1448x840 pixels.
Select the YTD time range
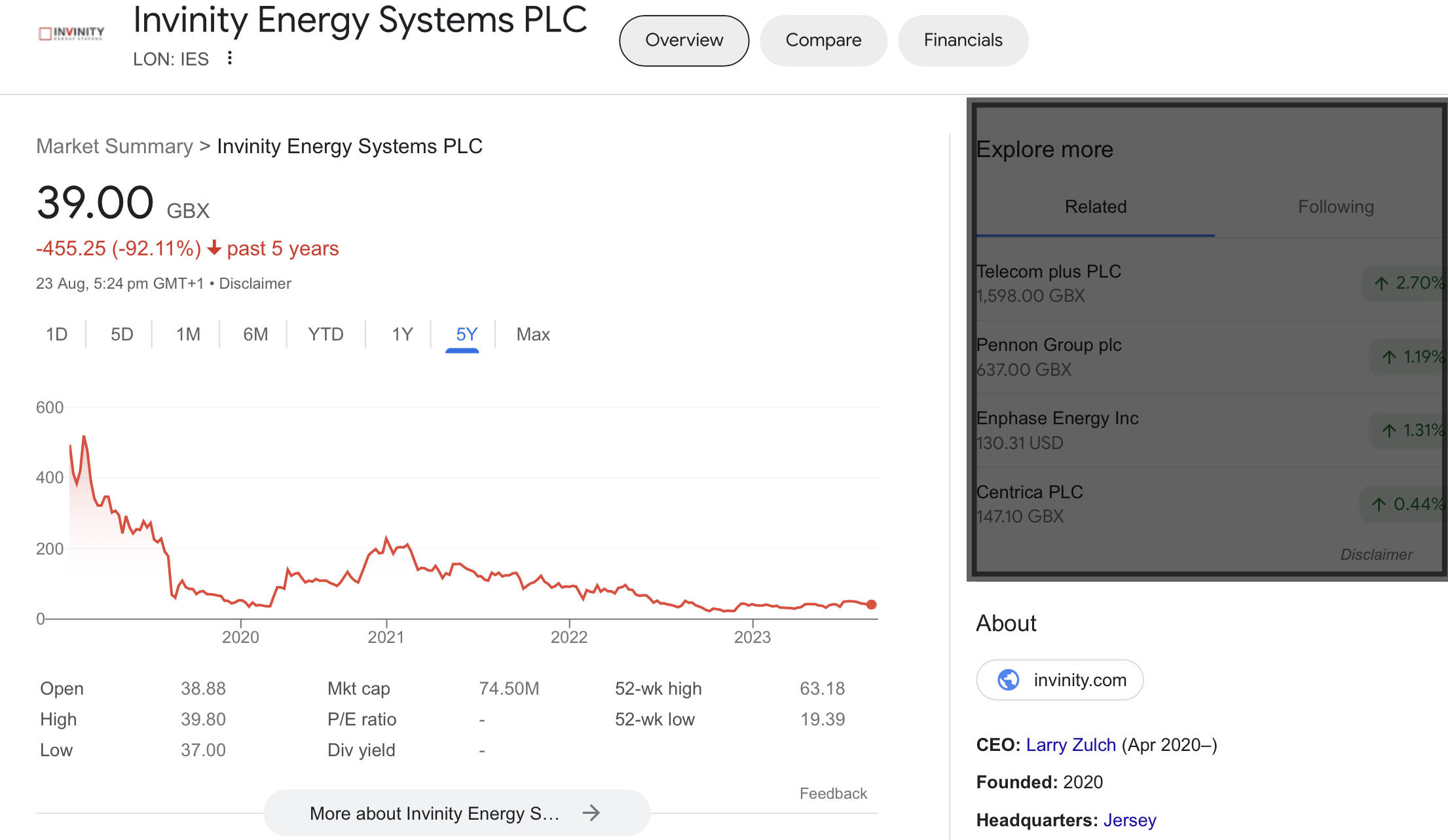click(325, 335)
